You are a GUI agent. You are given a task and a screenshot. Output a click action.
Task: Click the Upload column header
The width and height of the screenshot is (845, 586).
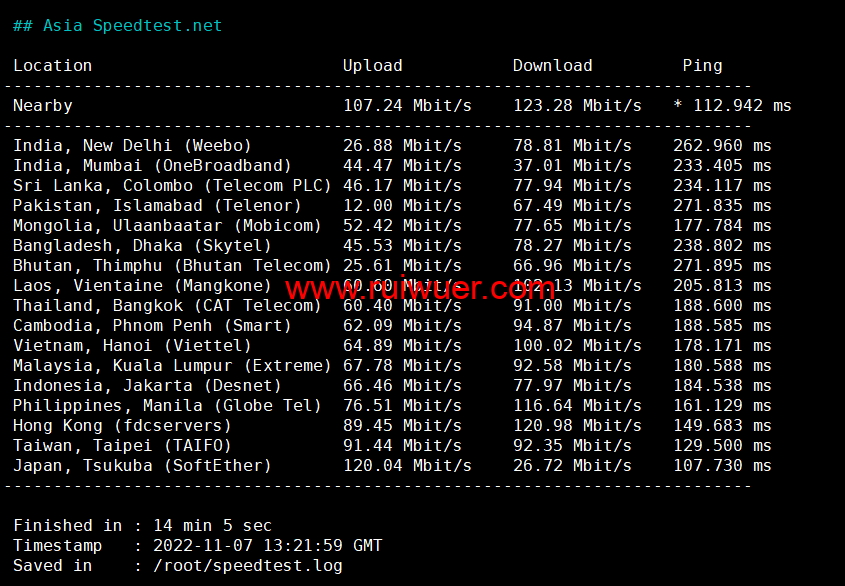(x=372, y=66)
